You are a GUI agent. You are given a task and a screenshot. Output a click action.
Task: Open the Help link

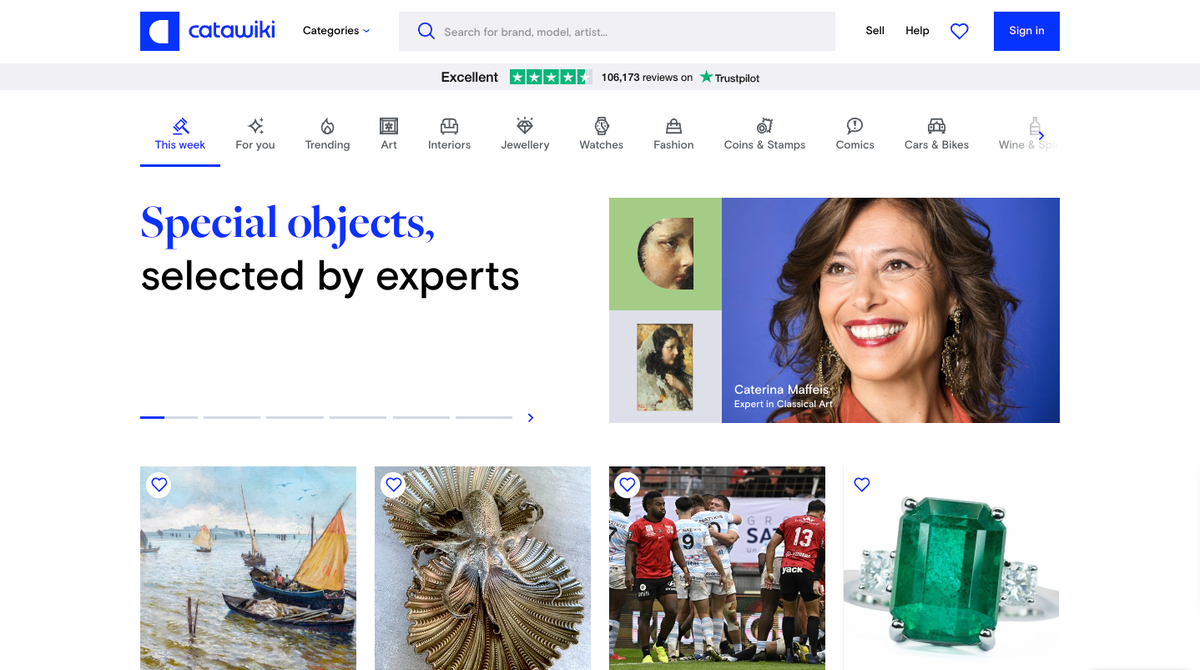[x=917, y=31]
